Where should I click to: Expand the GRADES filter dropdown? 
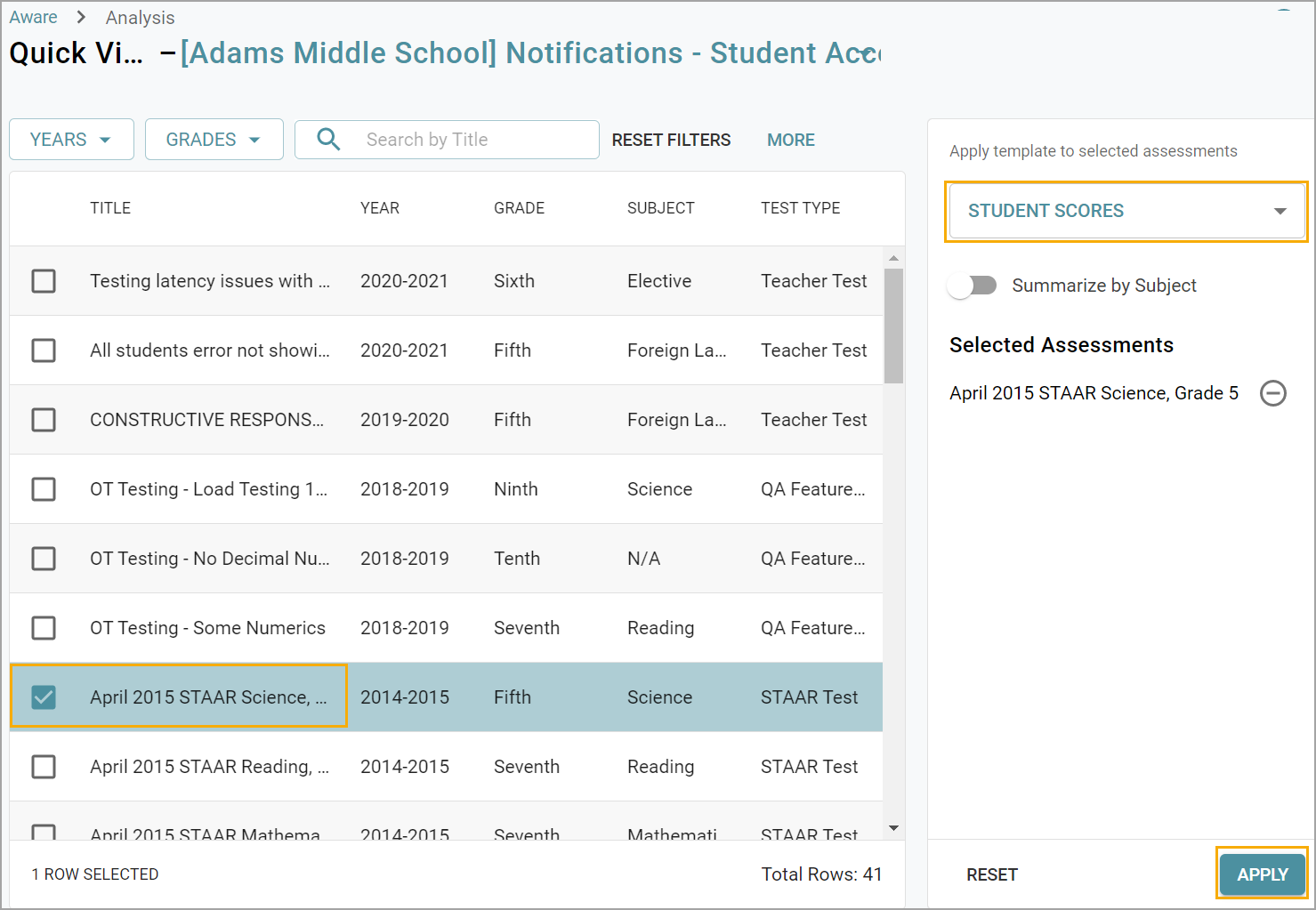tap(214, 140)
